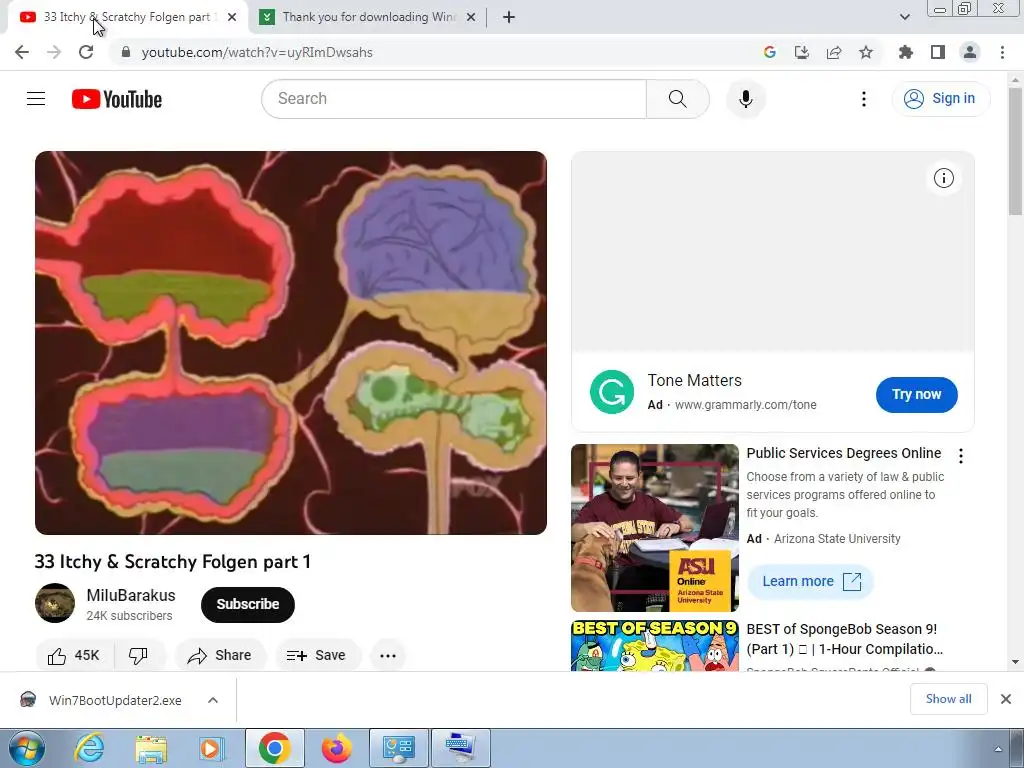
Task: Click the YouTube logo
Action: pos(117,99)
